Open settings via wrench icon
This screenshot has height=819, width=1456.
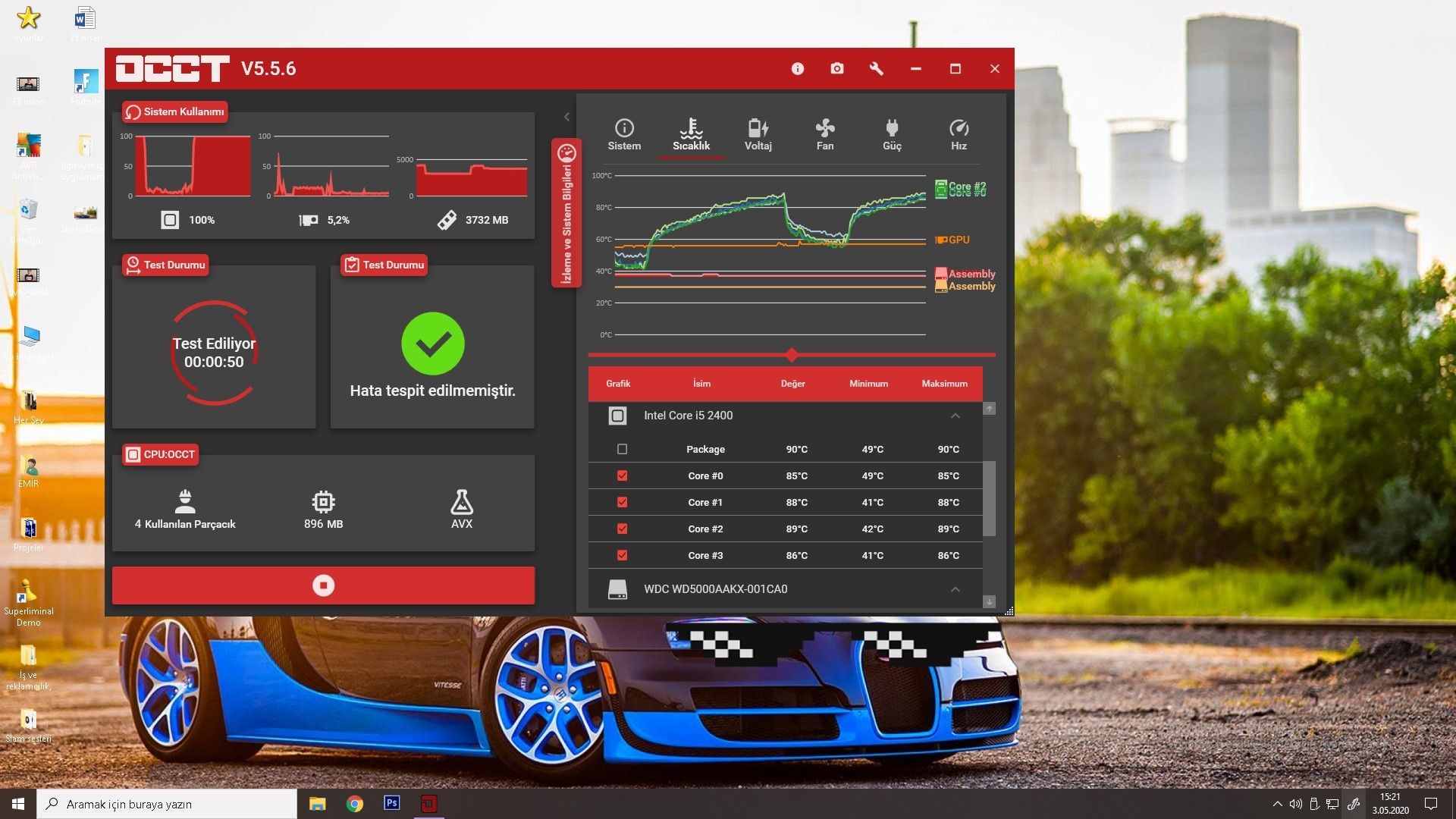point(876,69)
